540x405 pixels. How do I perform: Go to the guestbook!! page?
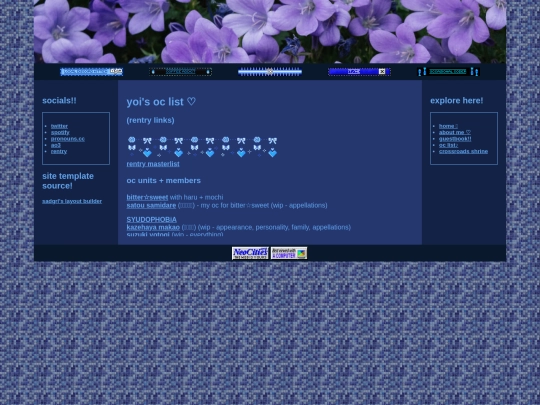455,139
